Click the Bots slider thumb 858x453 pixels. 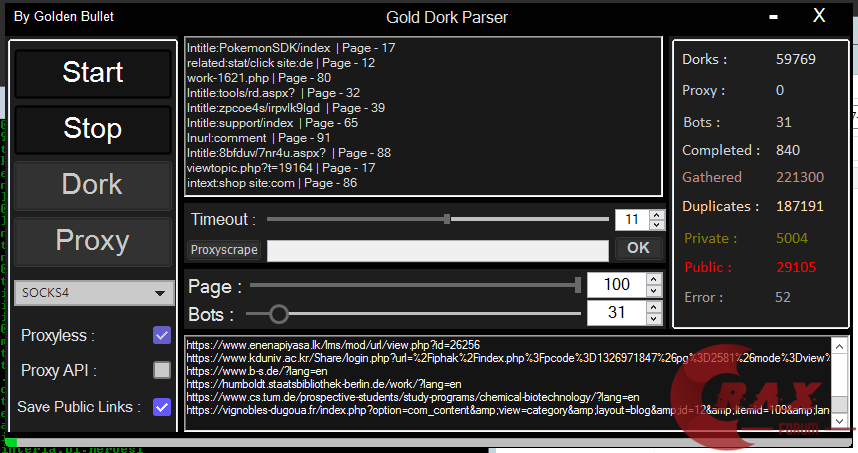pyautogui.click(x=279, y=314)
